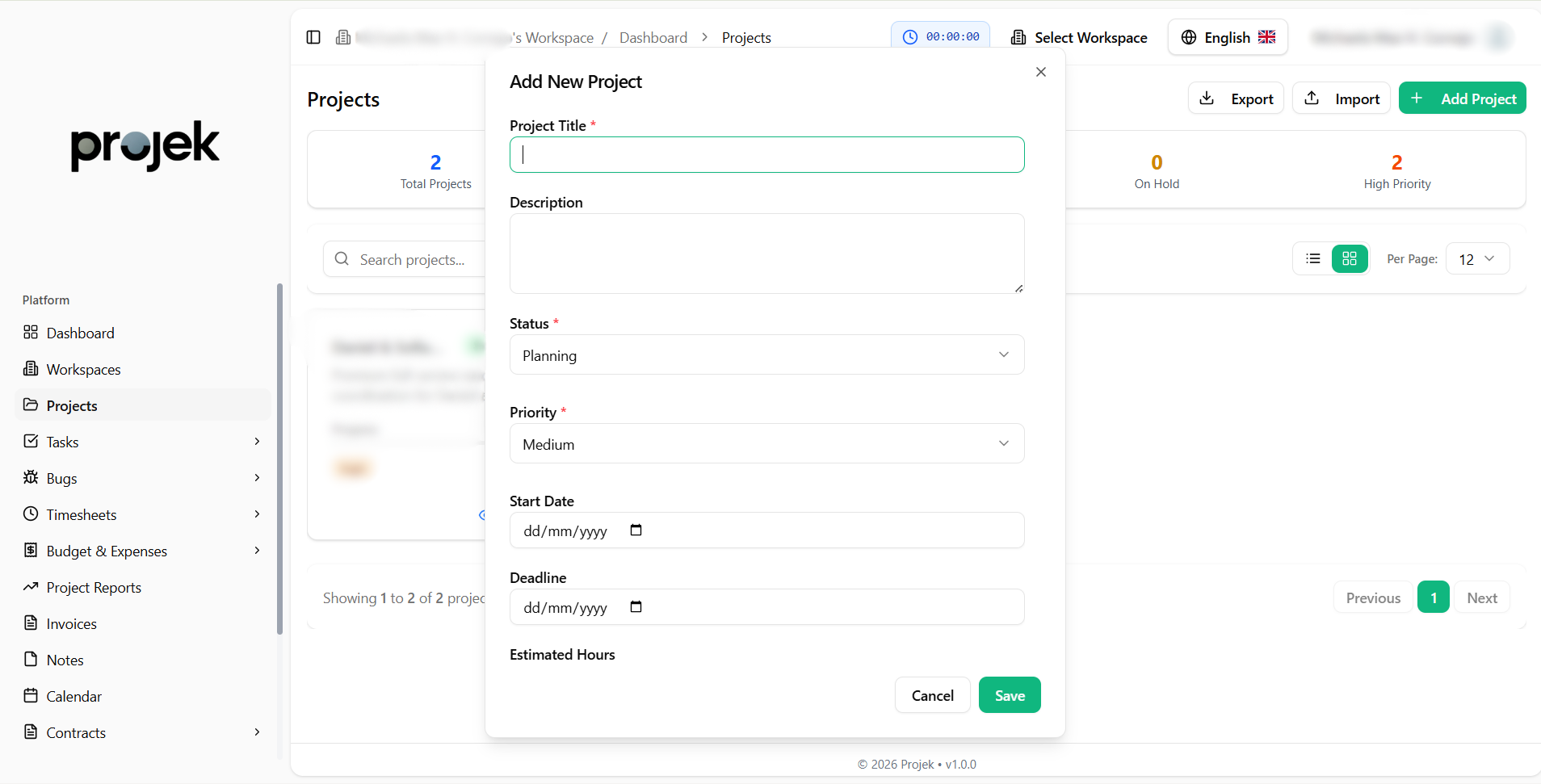Click the timer clock icon
This screenshot has width=1541, height=784.
click(x=910, y=37)
